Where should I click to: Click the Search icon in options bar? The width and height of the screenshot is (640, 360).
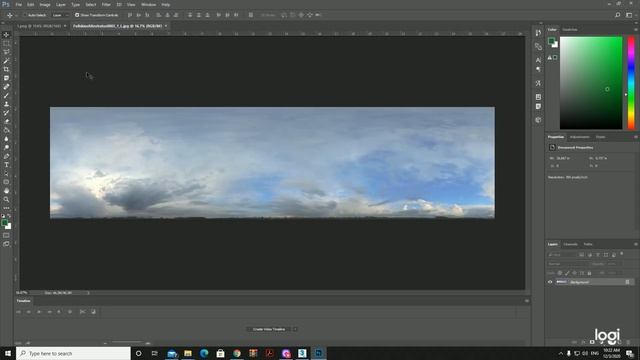click(x=618, y=15)
